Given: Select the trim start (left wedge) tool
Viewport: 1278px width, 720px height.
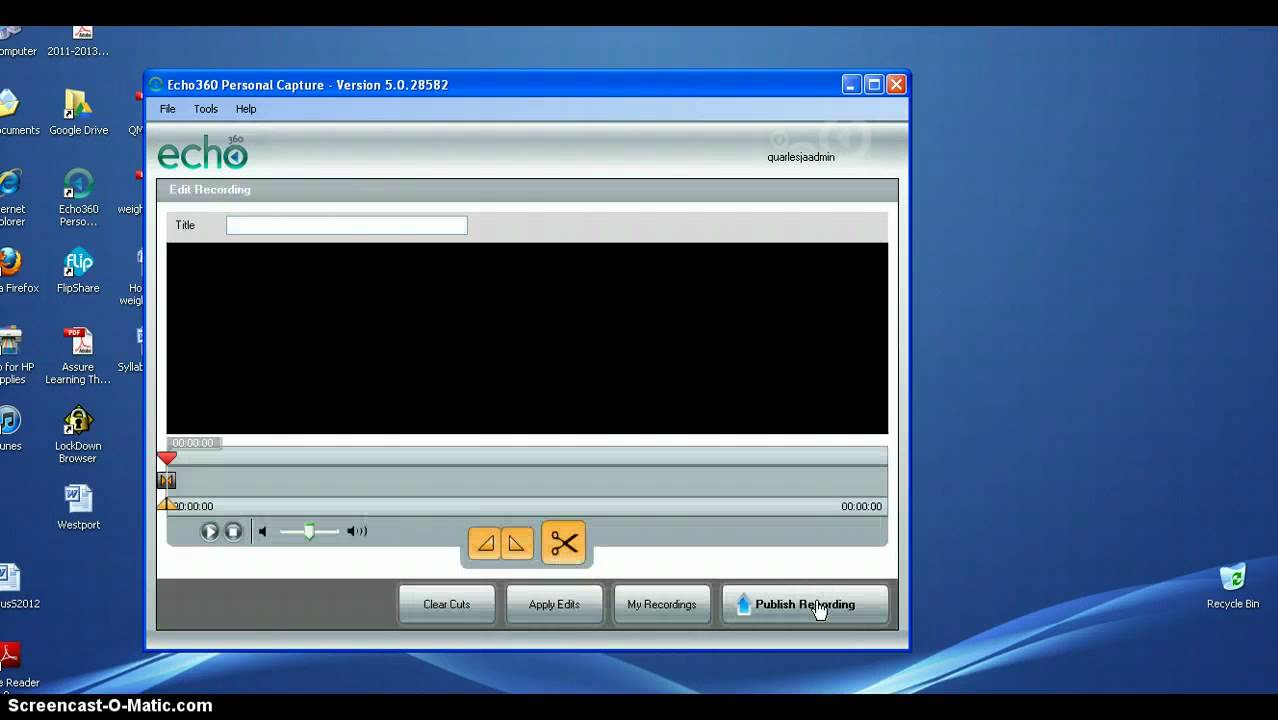Looking at the screenshot, I should point(485,544).
